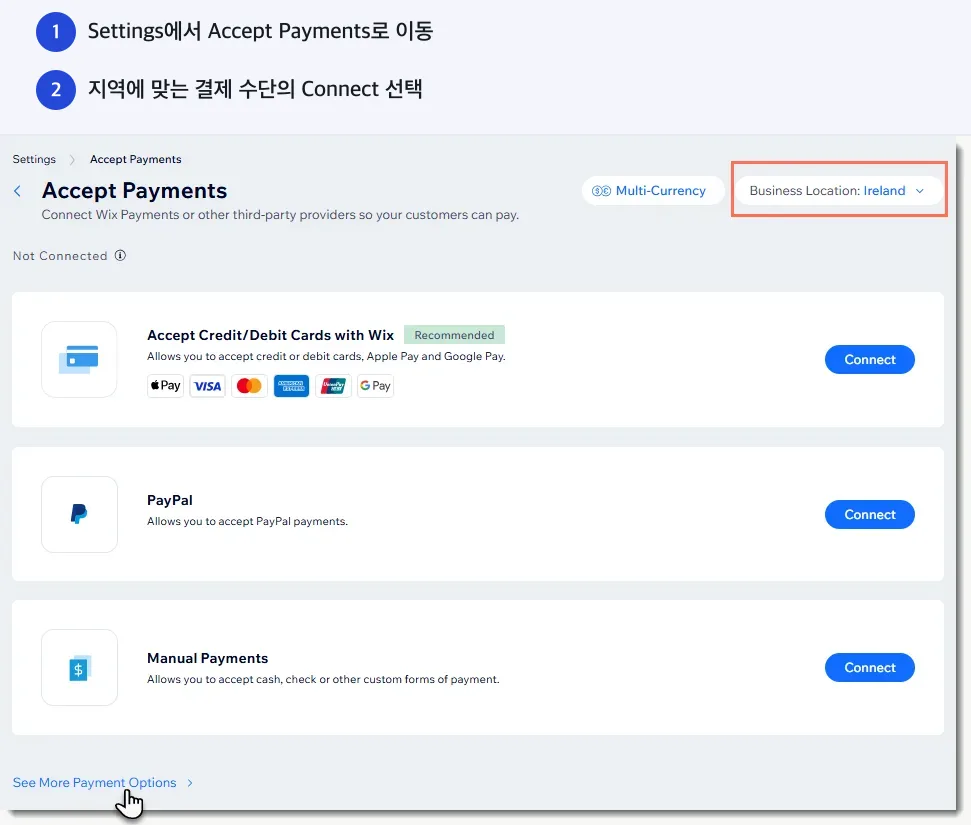Connect credit/debit cards with Wix

tap(869, 359)
